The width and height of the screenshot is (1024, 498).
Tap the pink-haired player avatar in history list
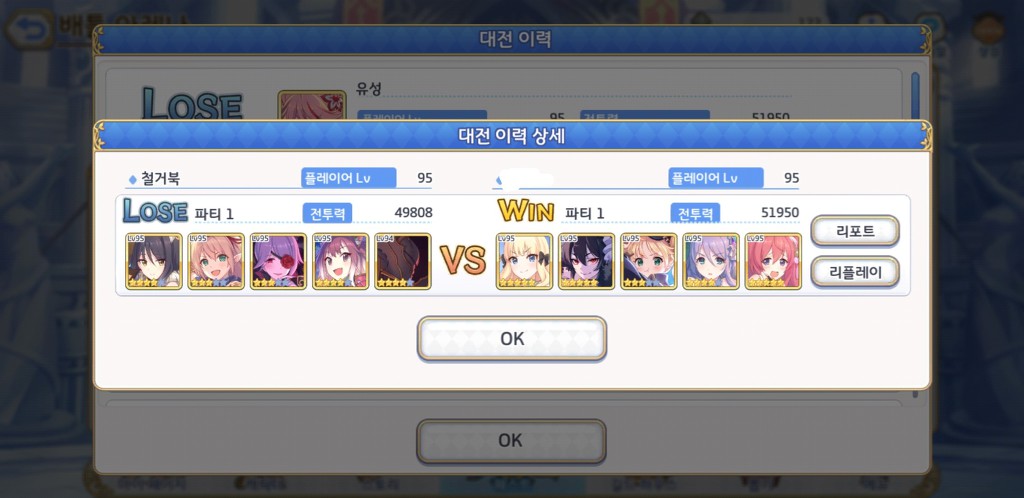pyautogui.click(x=312, y=106)
